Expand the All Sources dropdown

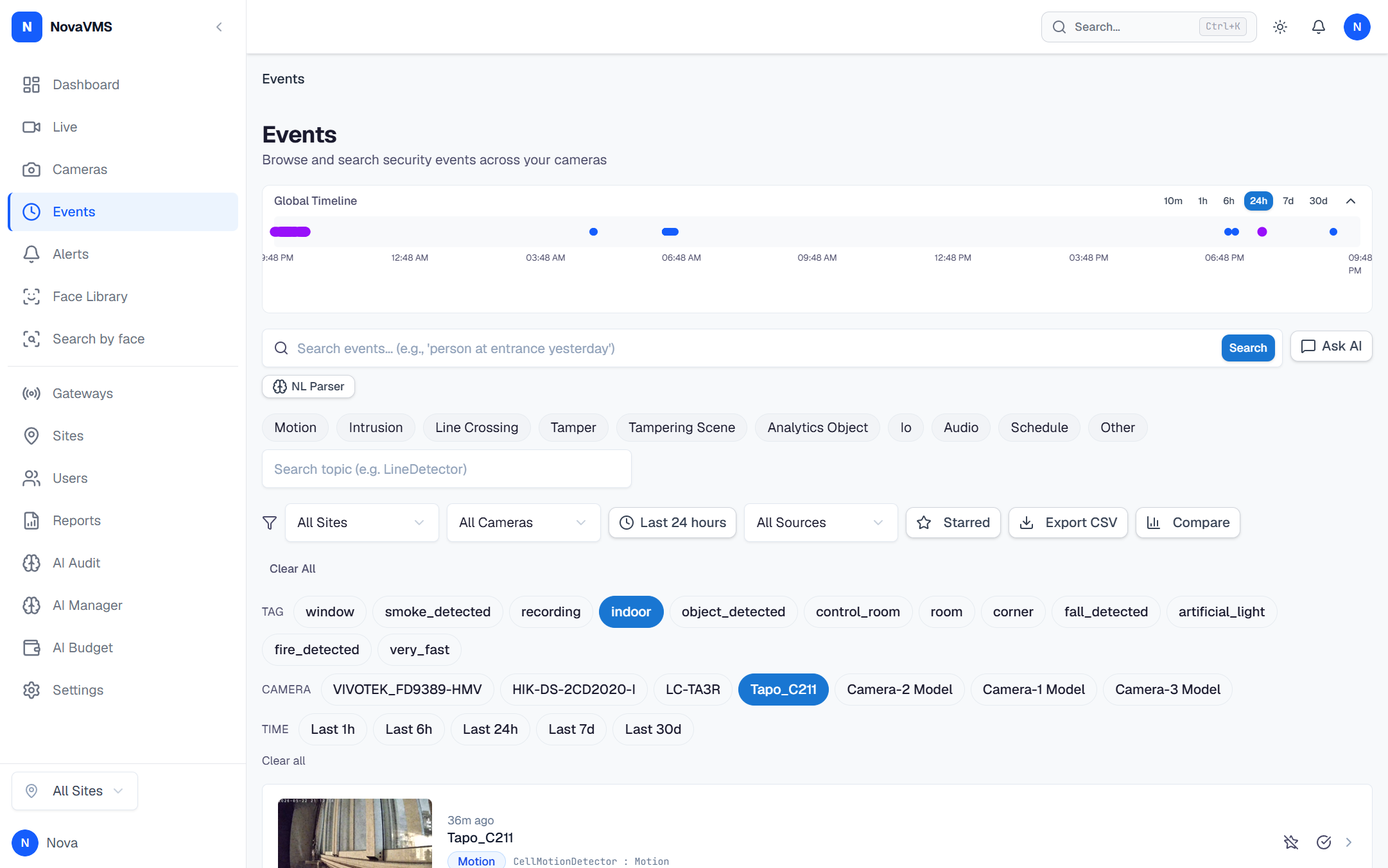tap(820, 523)
